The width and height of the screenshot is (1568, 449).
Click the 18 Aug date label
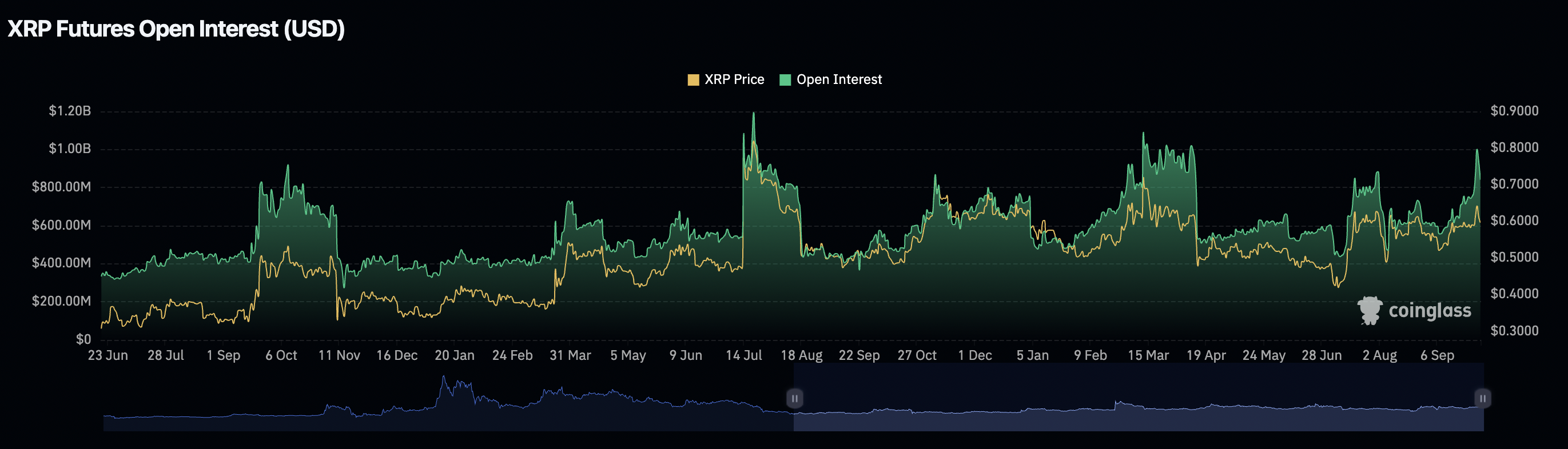802,355
